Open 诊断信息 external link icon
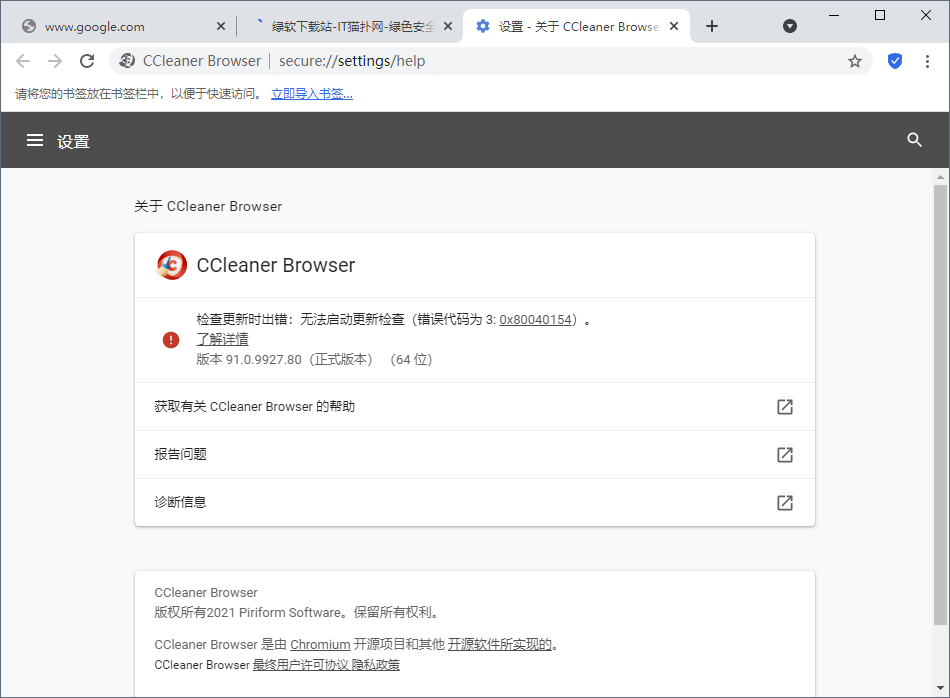The image size is (950, 698). 785,502
